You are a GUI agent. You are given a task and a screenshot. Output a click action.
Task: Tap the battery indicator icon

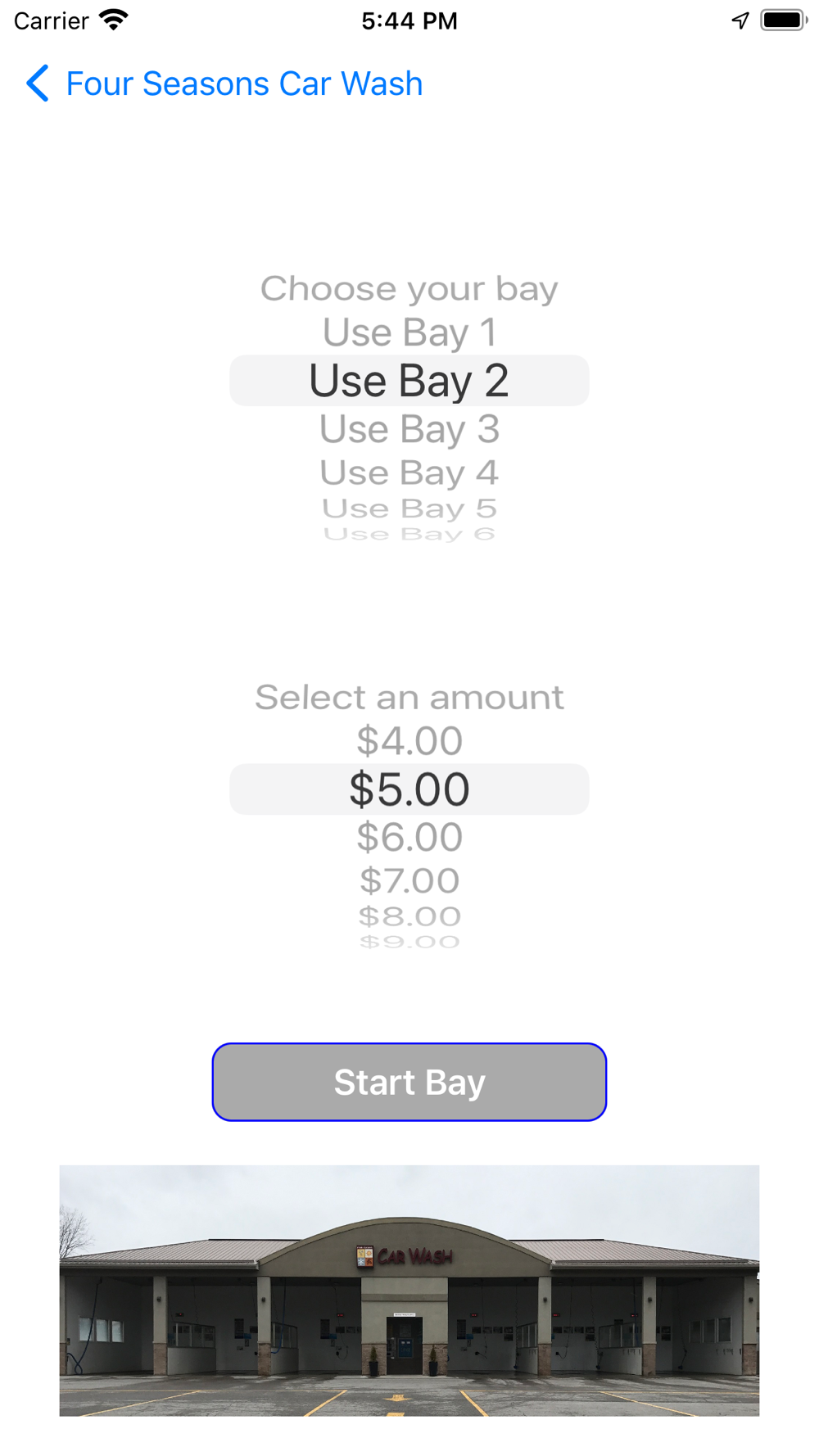(784, 20)
